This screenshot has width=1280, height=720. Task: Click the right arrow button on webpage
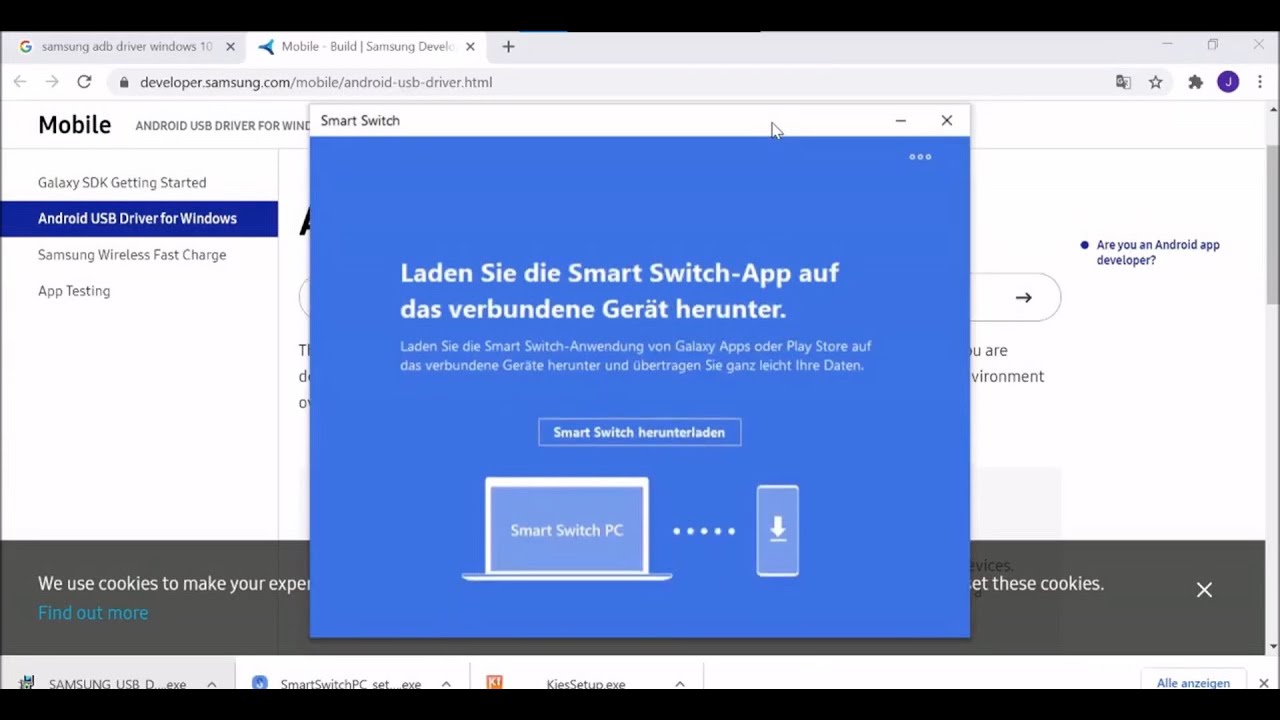[1023, 297]
